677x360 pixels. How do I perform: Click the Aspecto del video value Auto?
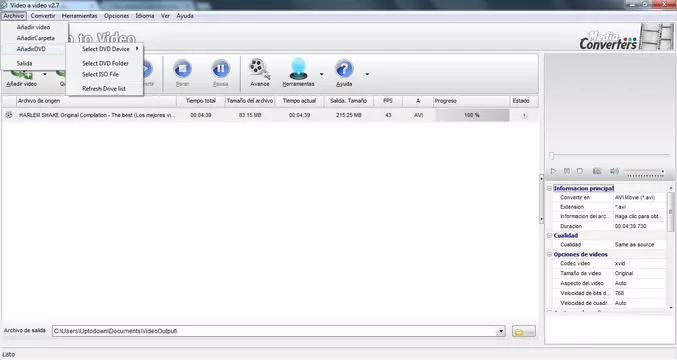tap(620, 283)
